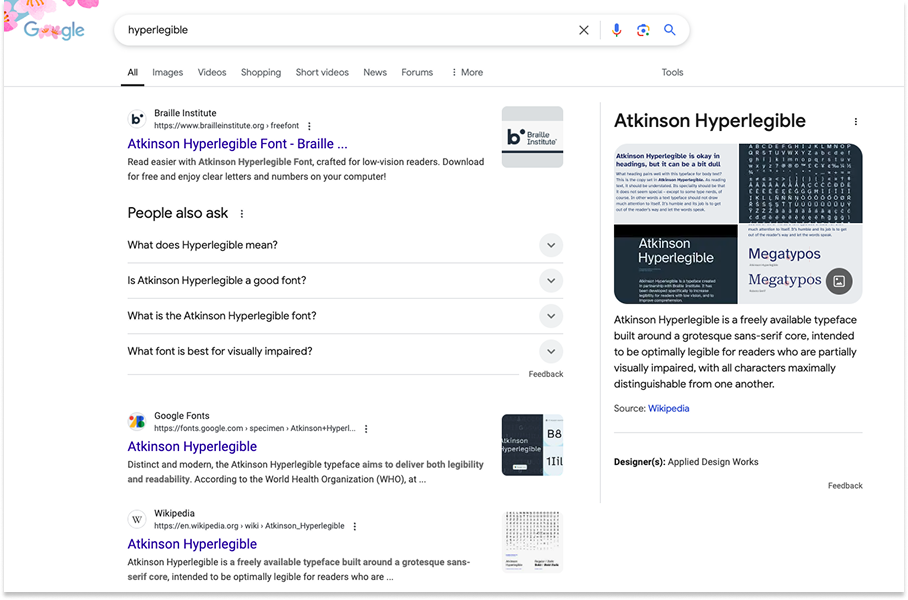Open Google Lens image search
The width and height of the screenshot is (908, 600).
(643, 30)
